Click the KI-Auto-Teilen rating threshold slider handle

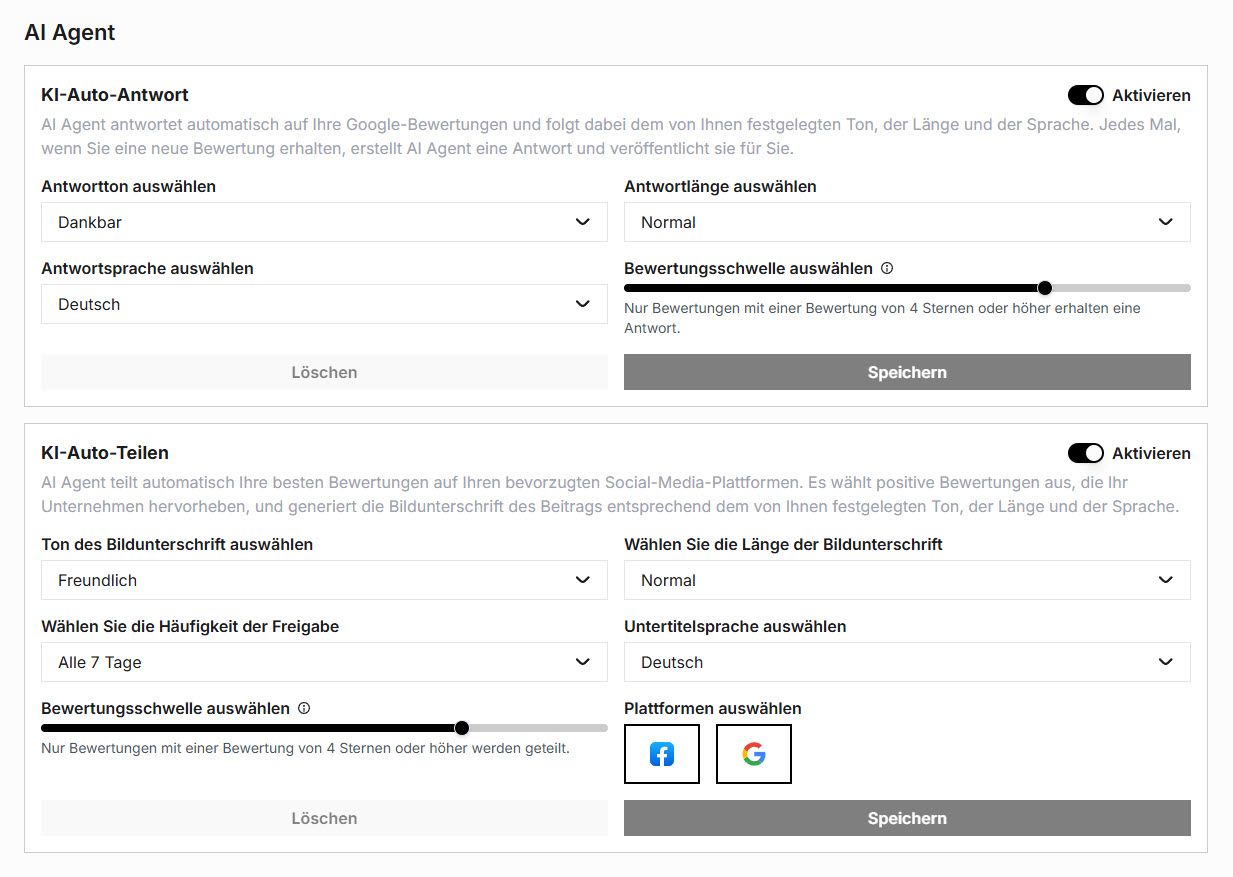(x=462, y=728)
